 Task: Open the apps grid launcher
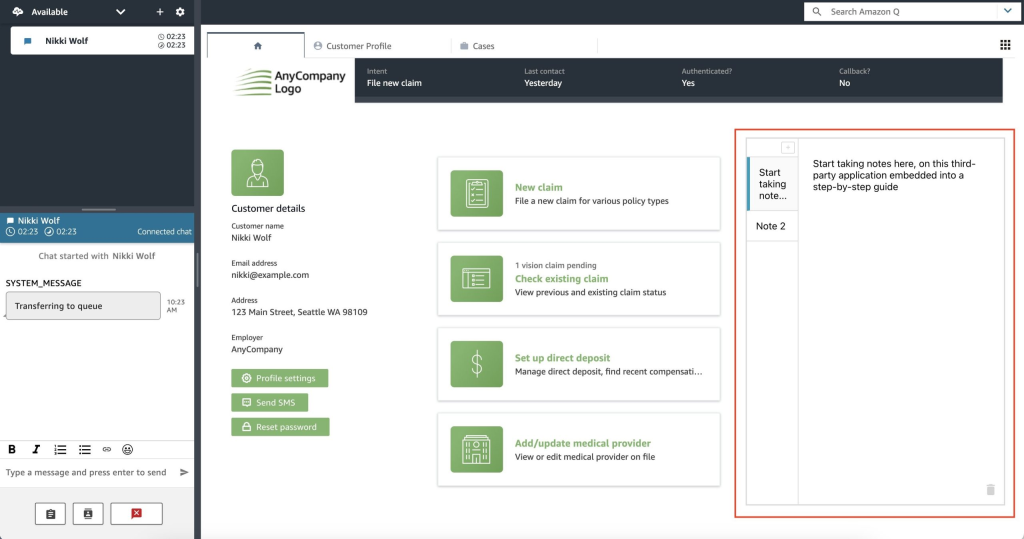(1005, 45)
